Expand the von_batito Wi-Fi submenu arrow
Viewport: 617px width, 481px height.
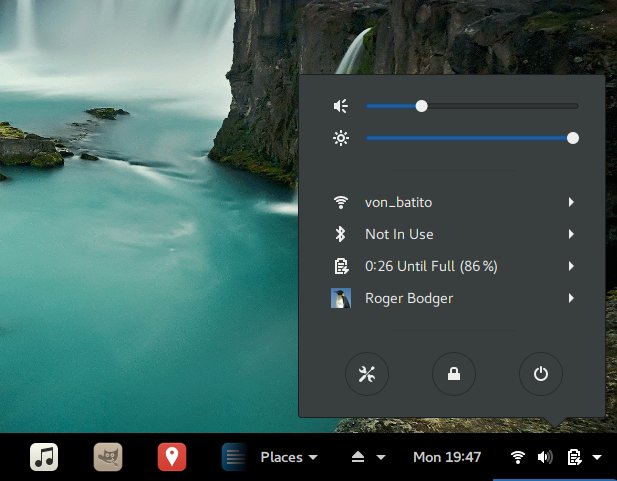click(571, 202)
